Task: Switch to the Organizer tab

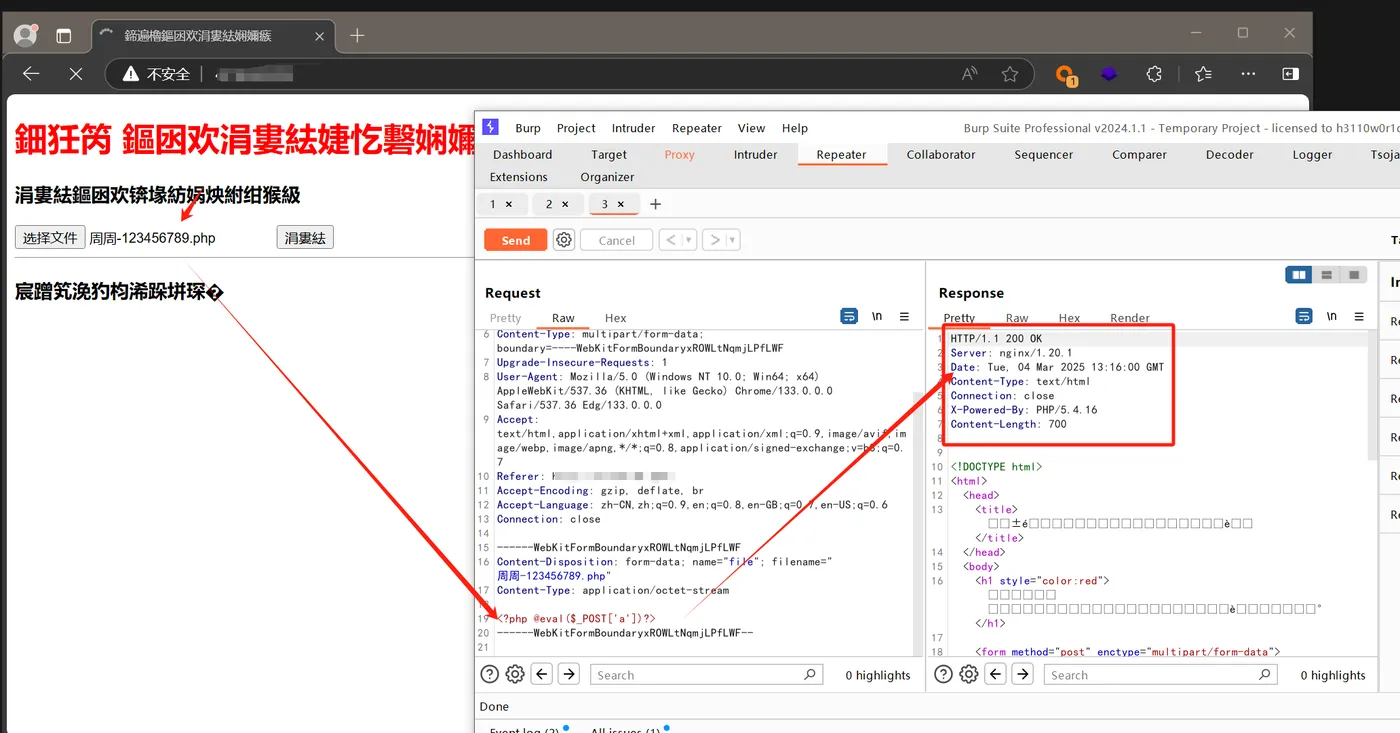Action: pyautogui.click(x=607, y=177)
